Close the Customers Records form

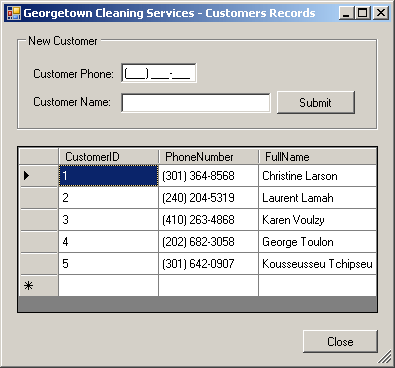340,341
